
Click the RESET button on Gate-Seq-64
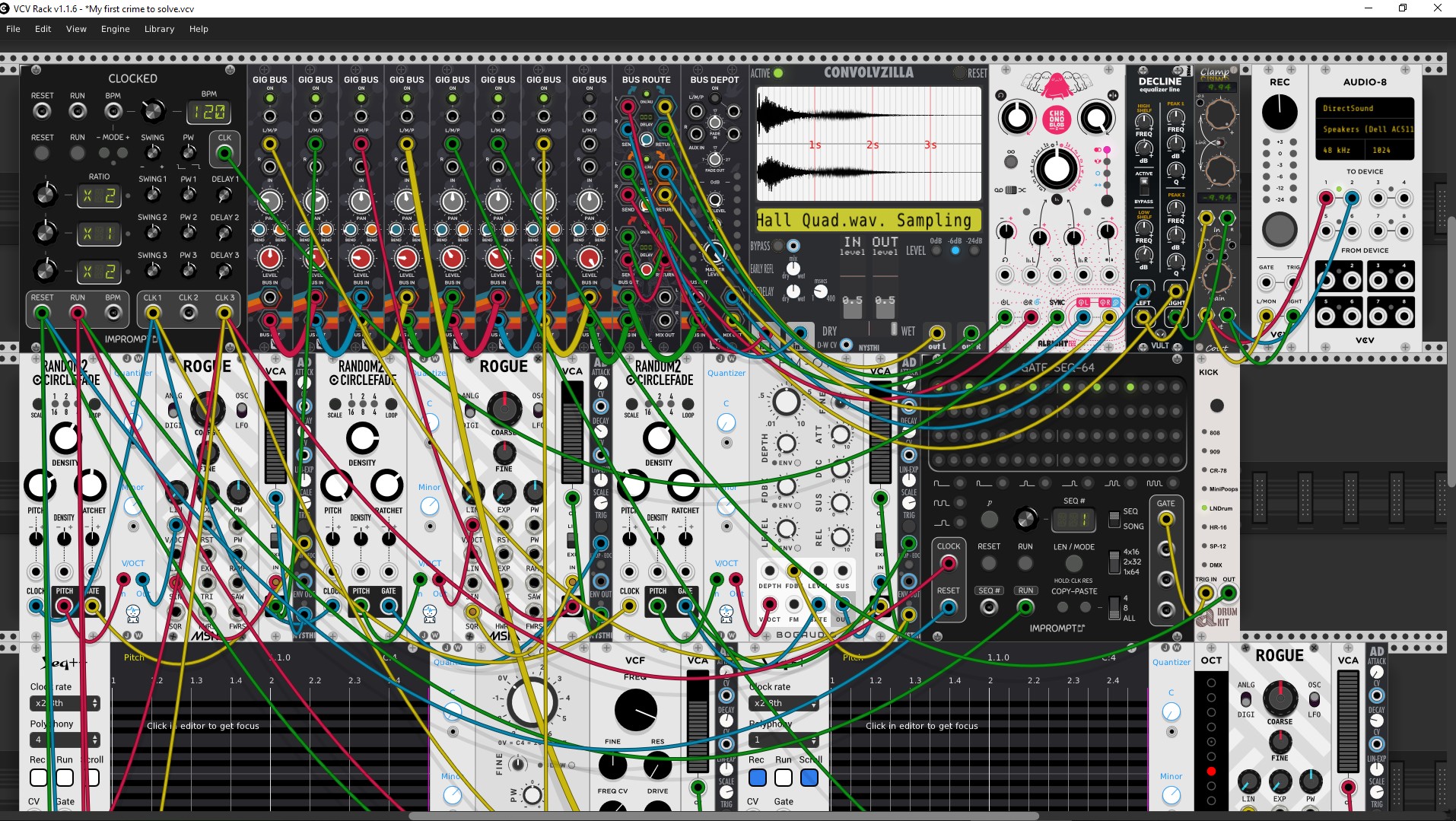click(x=988, y=564)
